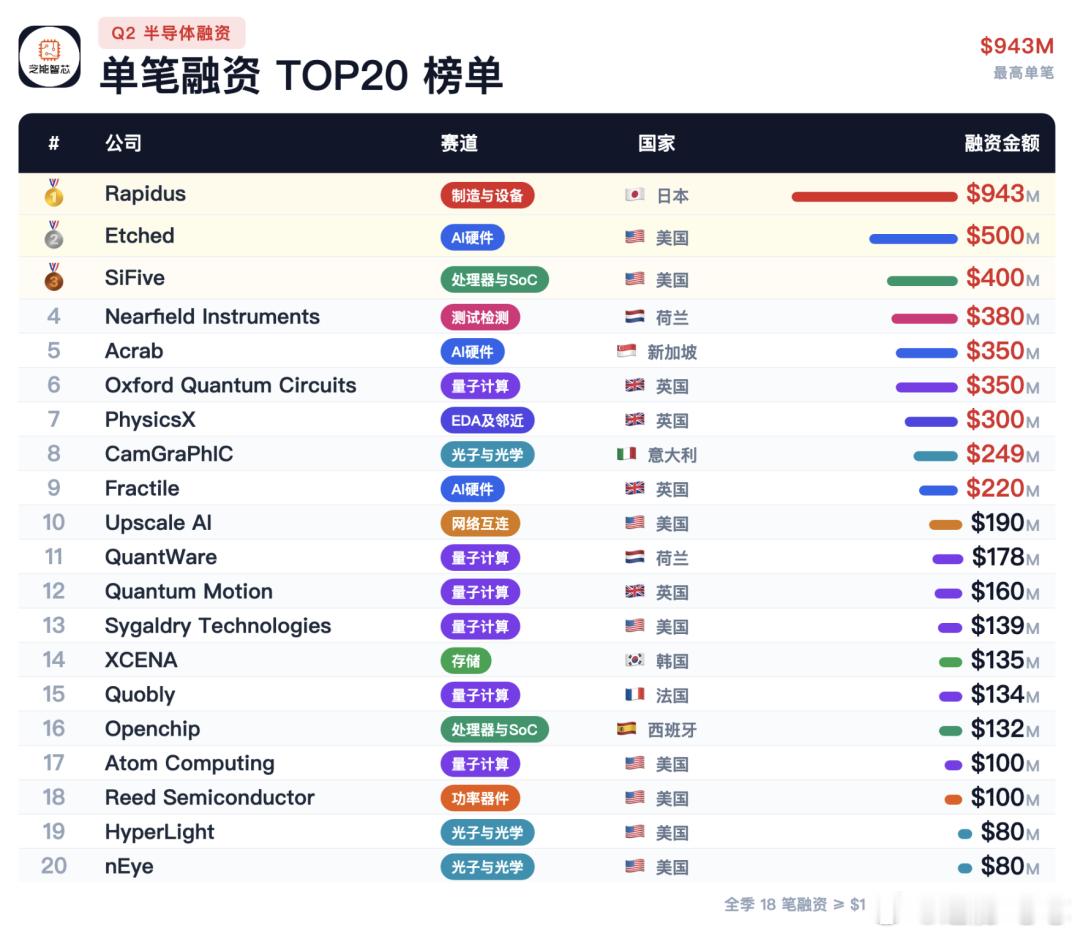Click the Singapore flag in Acrab row
This screenshot has height=936, width=1080.
pyautogui.click(x=626, y=351)
